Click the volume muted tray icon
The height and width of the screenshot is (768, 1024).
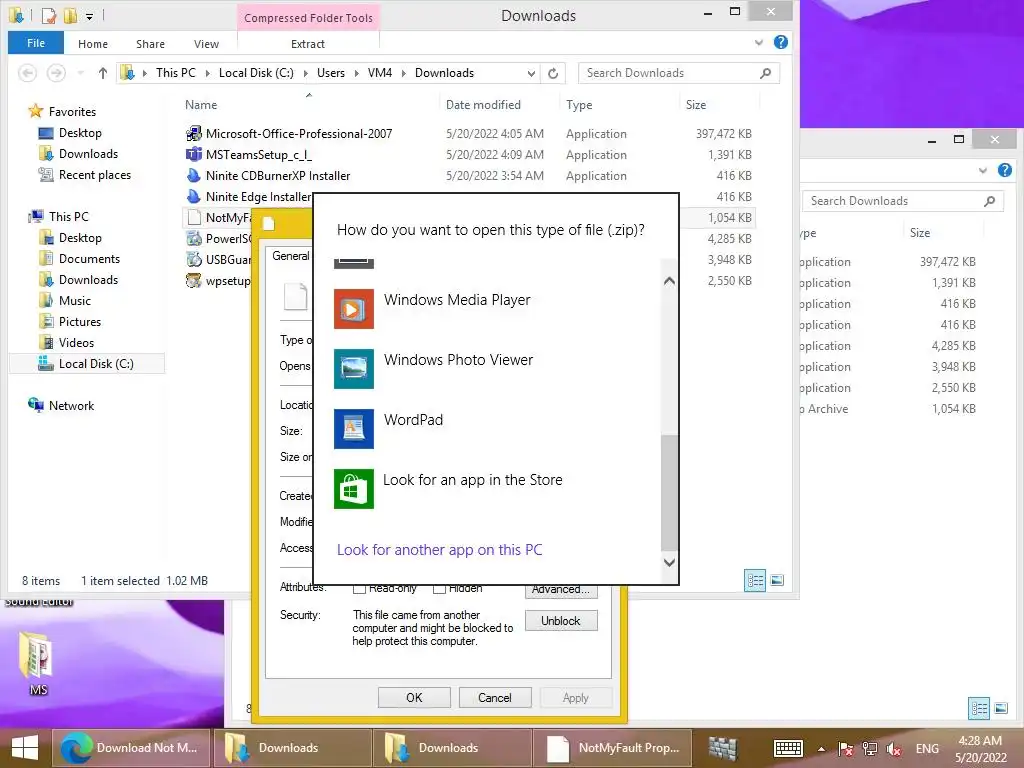[x=893, y=749]
